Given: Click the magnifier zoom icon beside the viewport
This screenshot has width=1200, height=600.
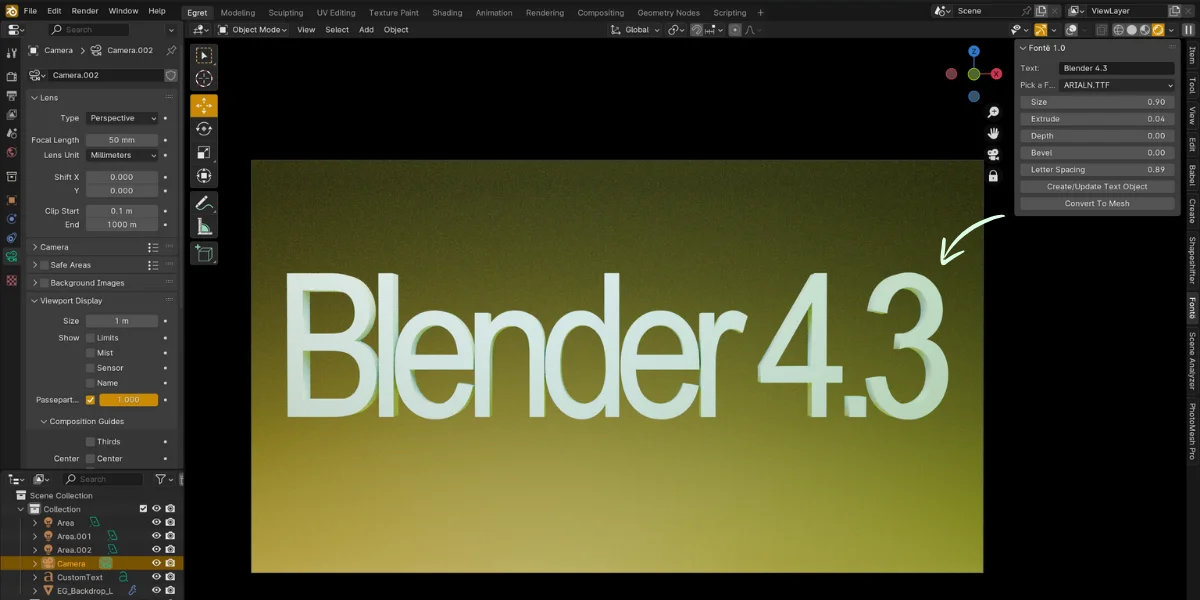Looking at the screenshot, I should pyautogui.click(x=993, y=111).
